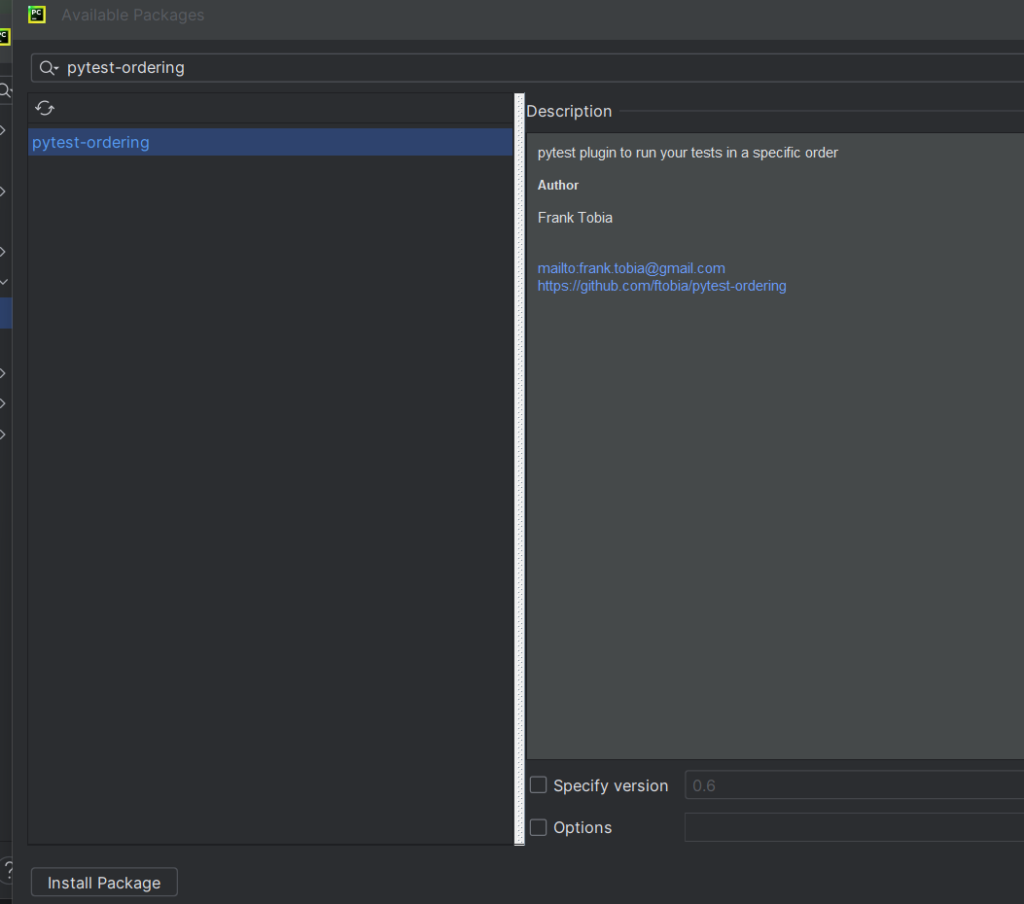Click the PyCharm logo in Available Packages title

tap(37, 14)
